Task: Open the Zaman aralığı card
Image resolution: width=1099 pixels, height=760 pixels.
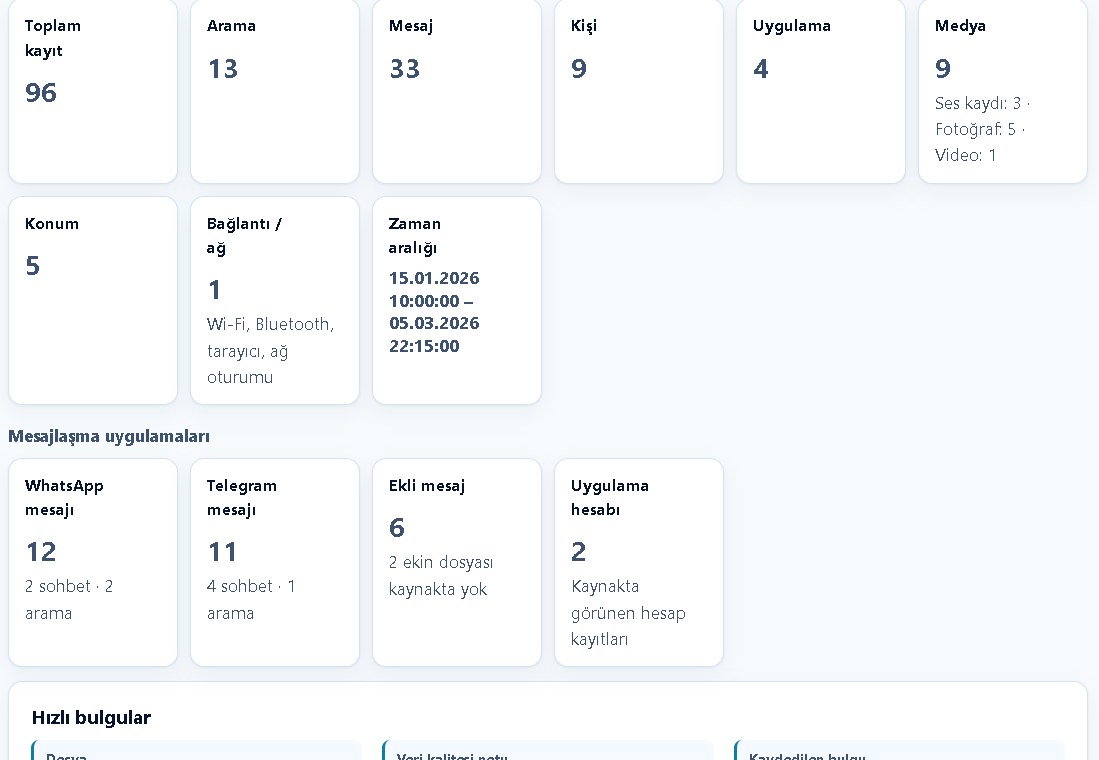Action: 457,300
